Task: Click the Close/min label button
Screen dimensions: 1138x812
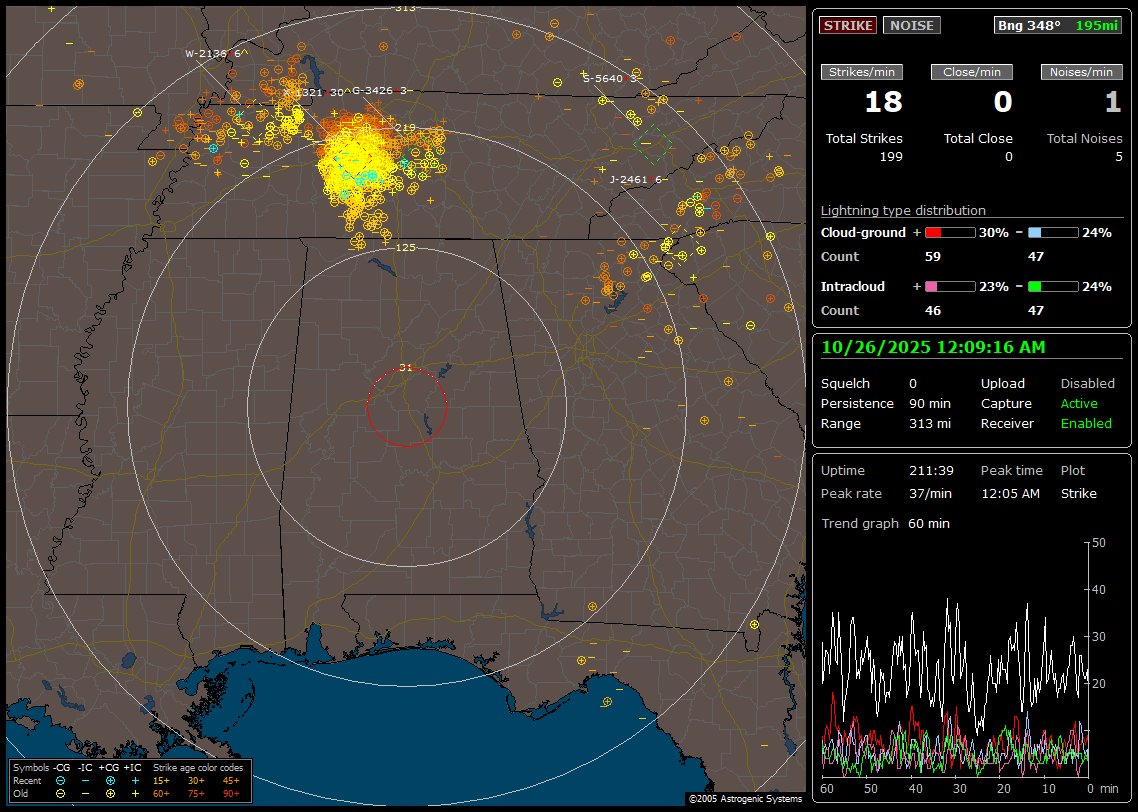Action: tap(972, 72)
